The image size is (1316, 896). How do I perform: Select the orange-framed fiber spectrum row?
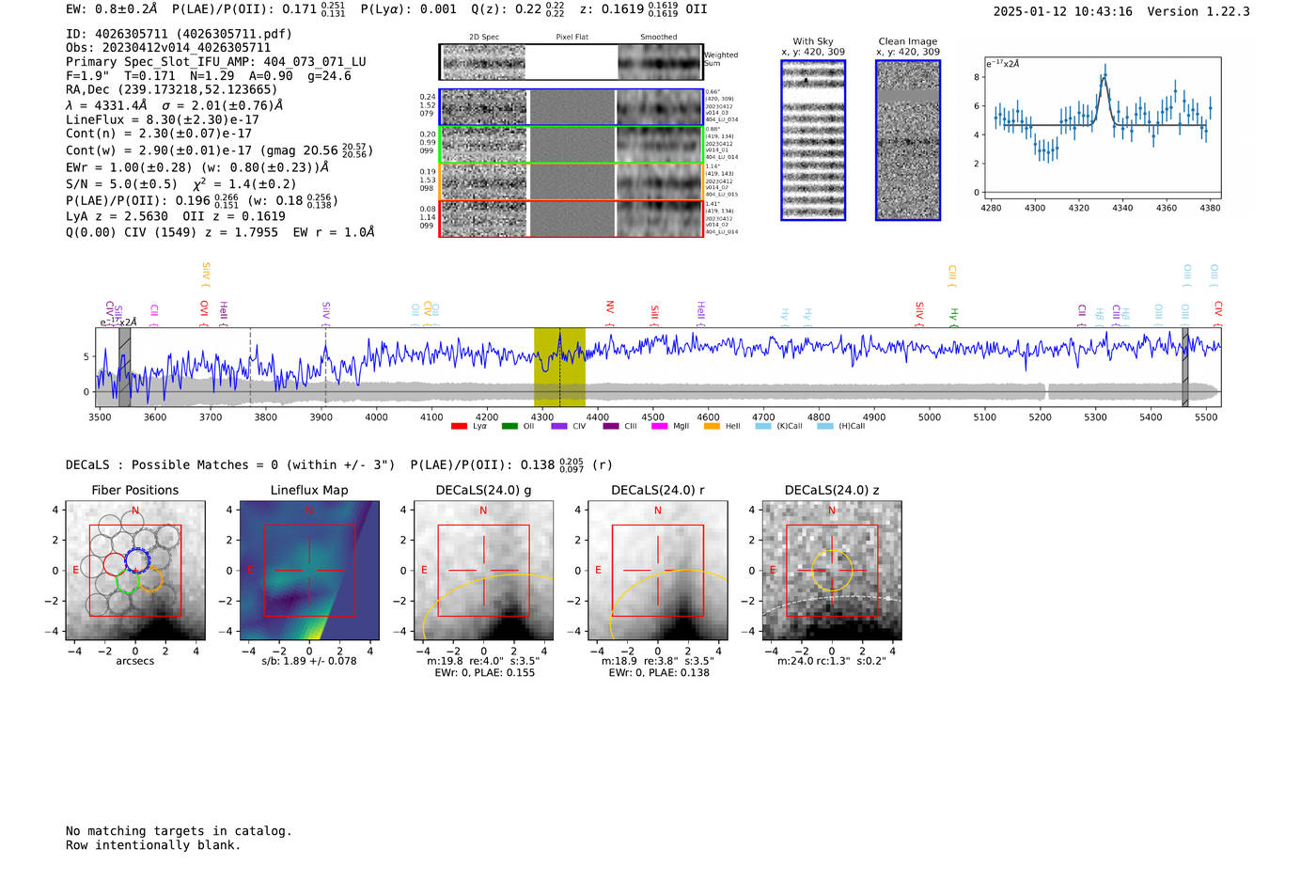[x=571, y=181]
